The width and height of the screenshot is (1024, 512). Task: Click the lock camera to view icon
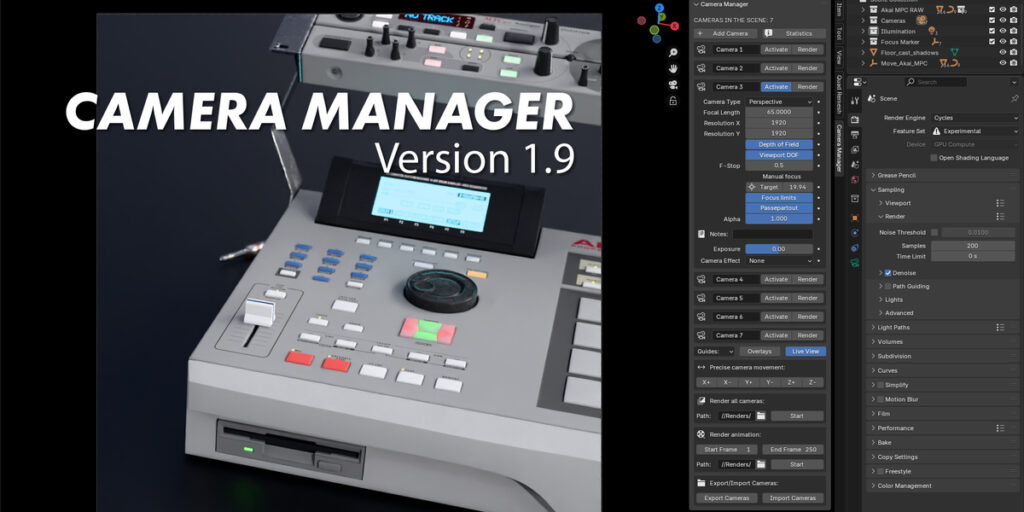point(673,101)
